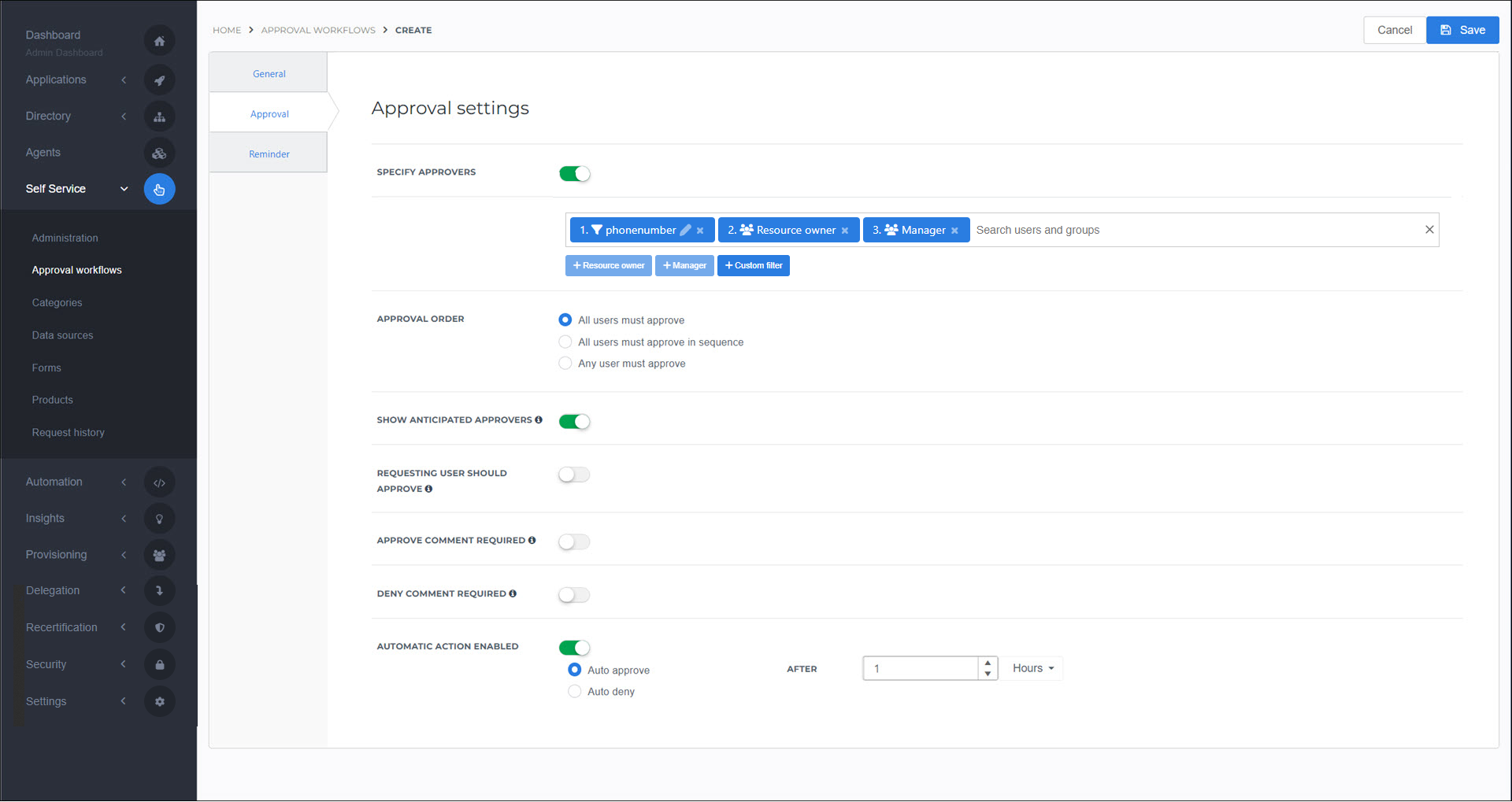Save the approval workflow

1462,30
